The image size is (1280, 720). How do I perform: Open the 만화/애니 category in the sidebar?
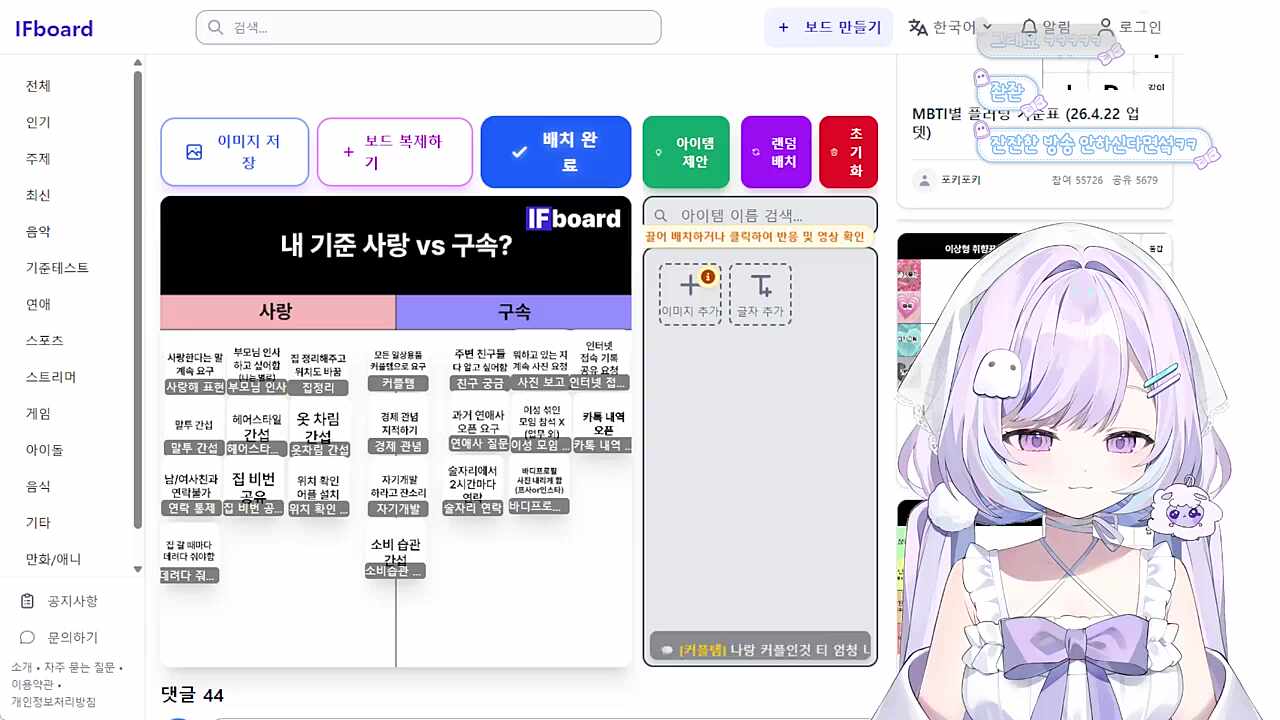[54, 559]
